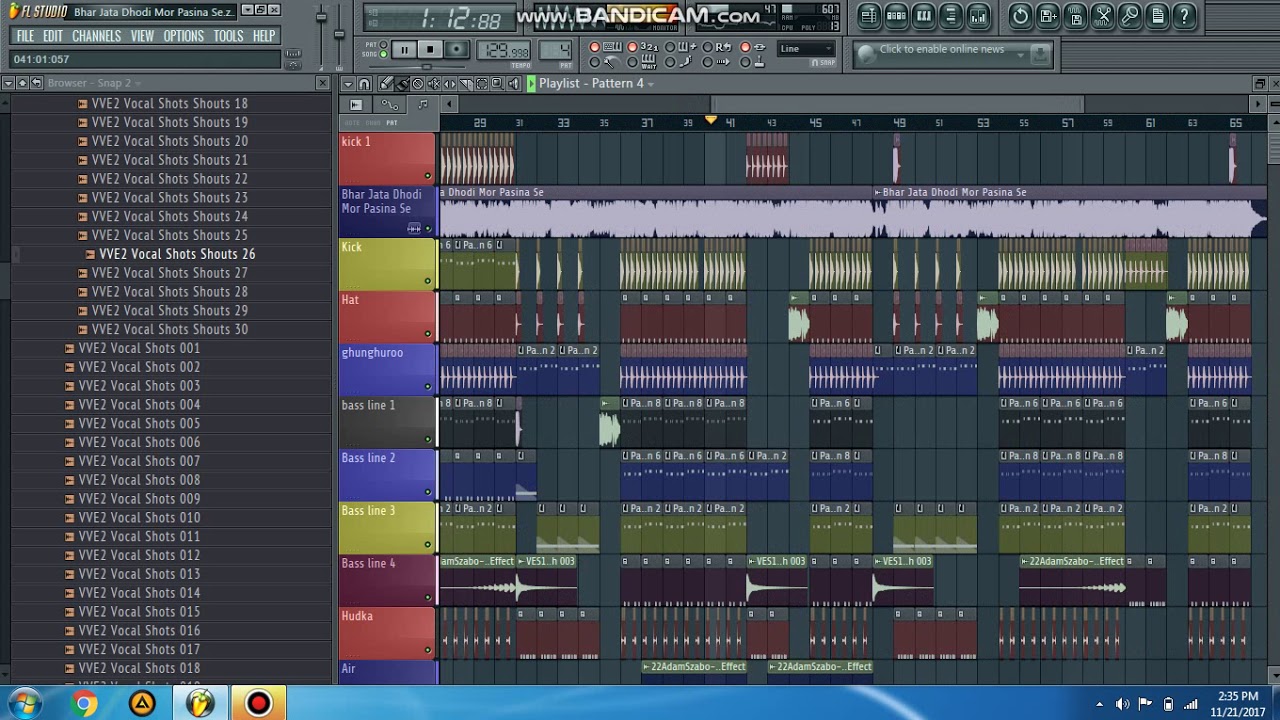Open the Line snap dropdown
The width and height of the screenshot is (1280, 720).
[x=806, y=49]
